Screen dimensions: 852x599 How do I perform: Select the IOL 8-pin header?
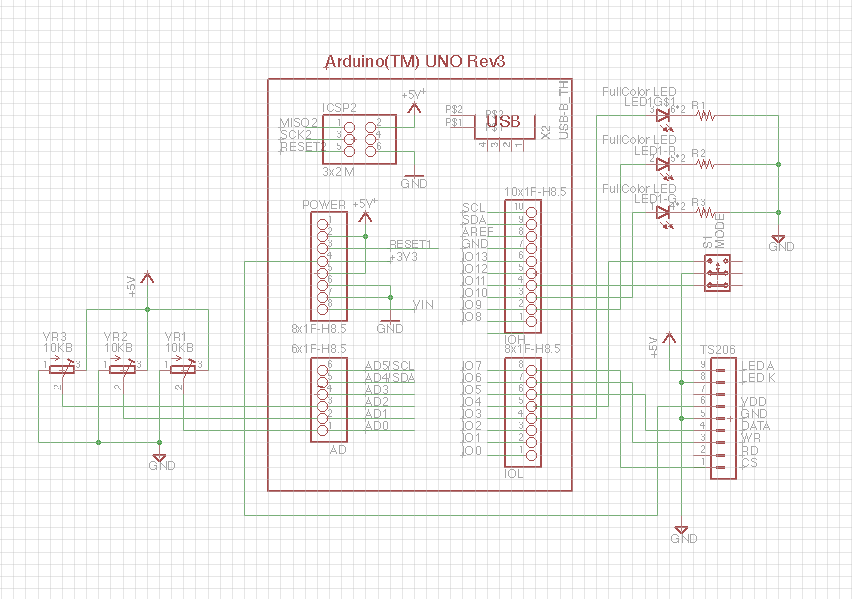(x=523, y=412)
